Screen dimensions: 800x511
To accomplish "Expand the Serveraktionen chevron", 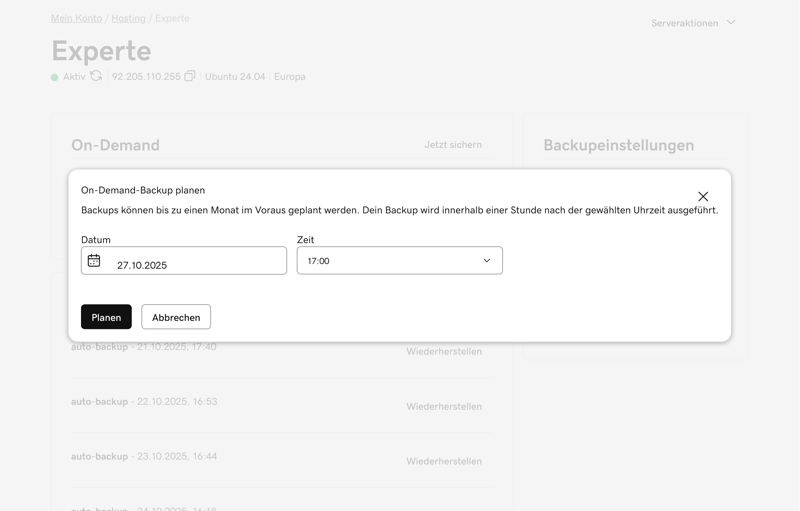I will [x=731, y=22].
